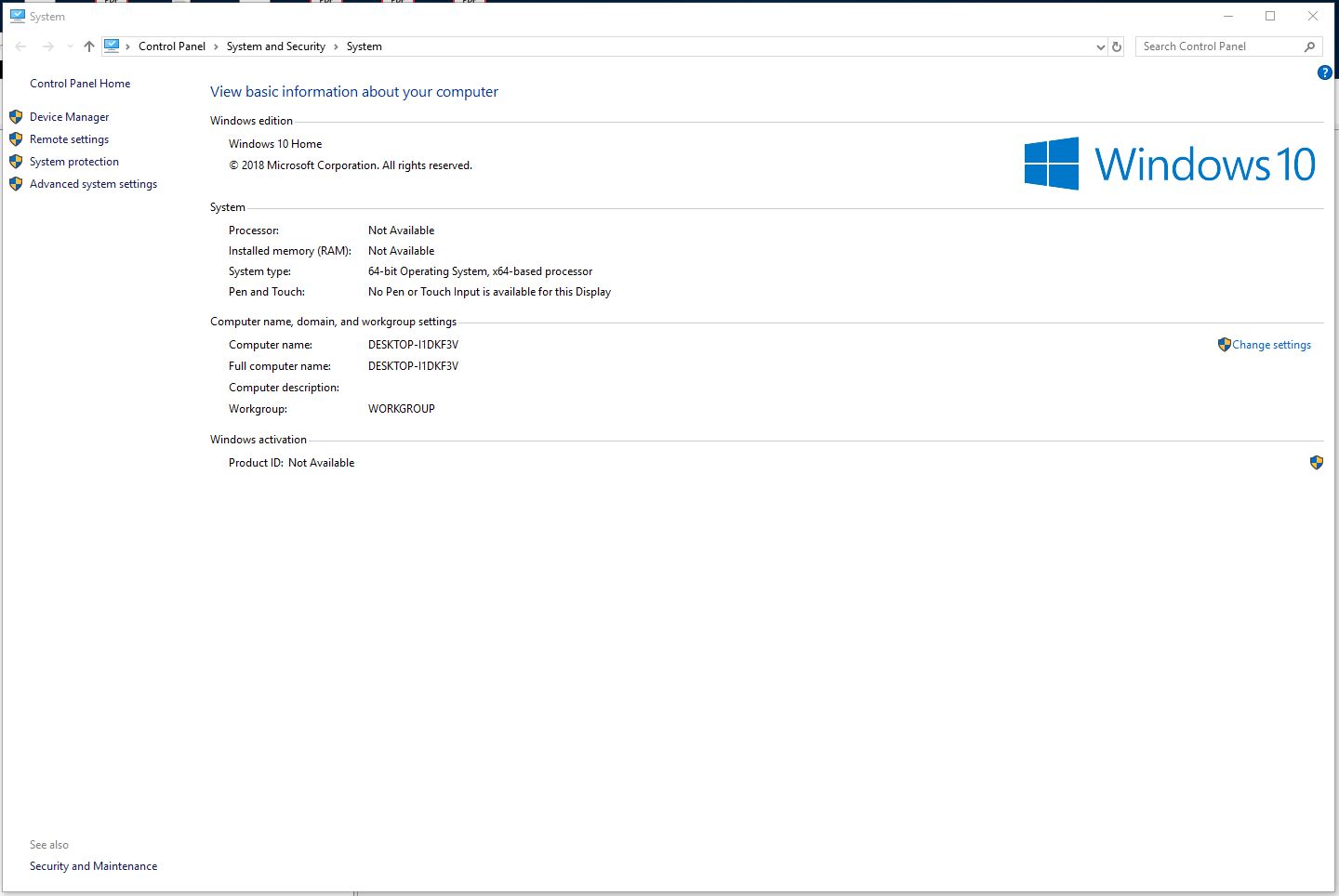
Task: Click the computer name DESKTOP-I1DKF3V value
Action: [414, 345]
